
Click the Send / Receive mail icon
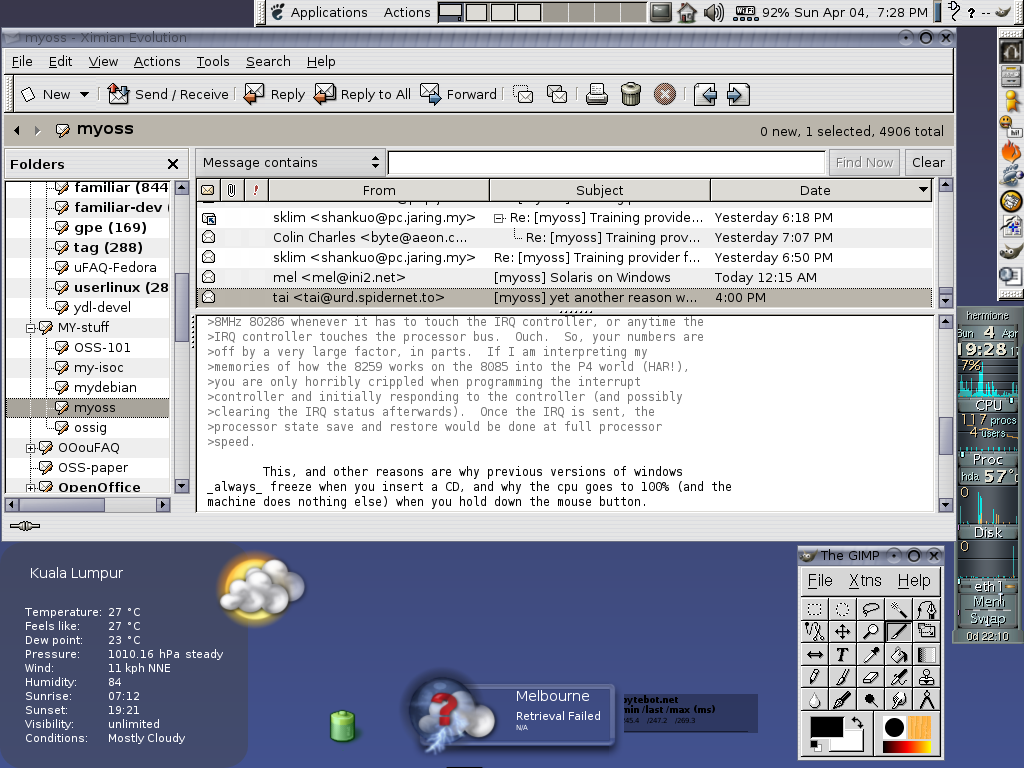(x=118, y=94)
